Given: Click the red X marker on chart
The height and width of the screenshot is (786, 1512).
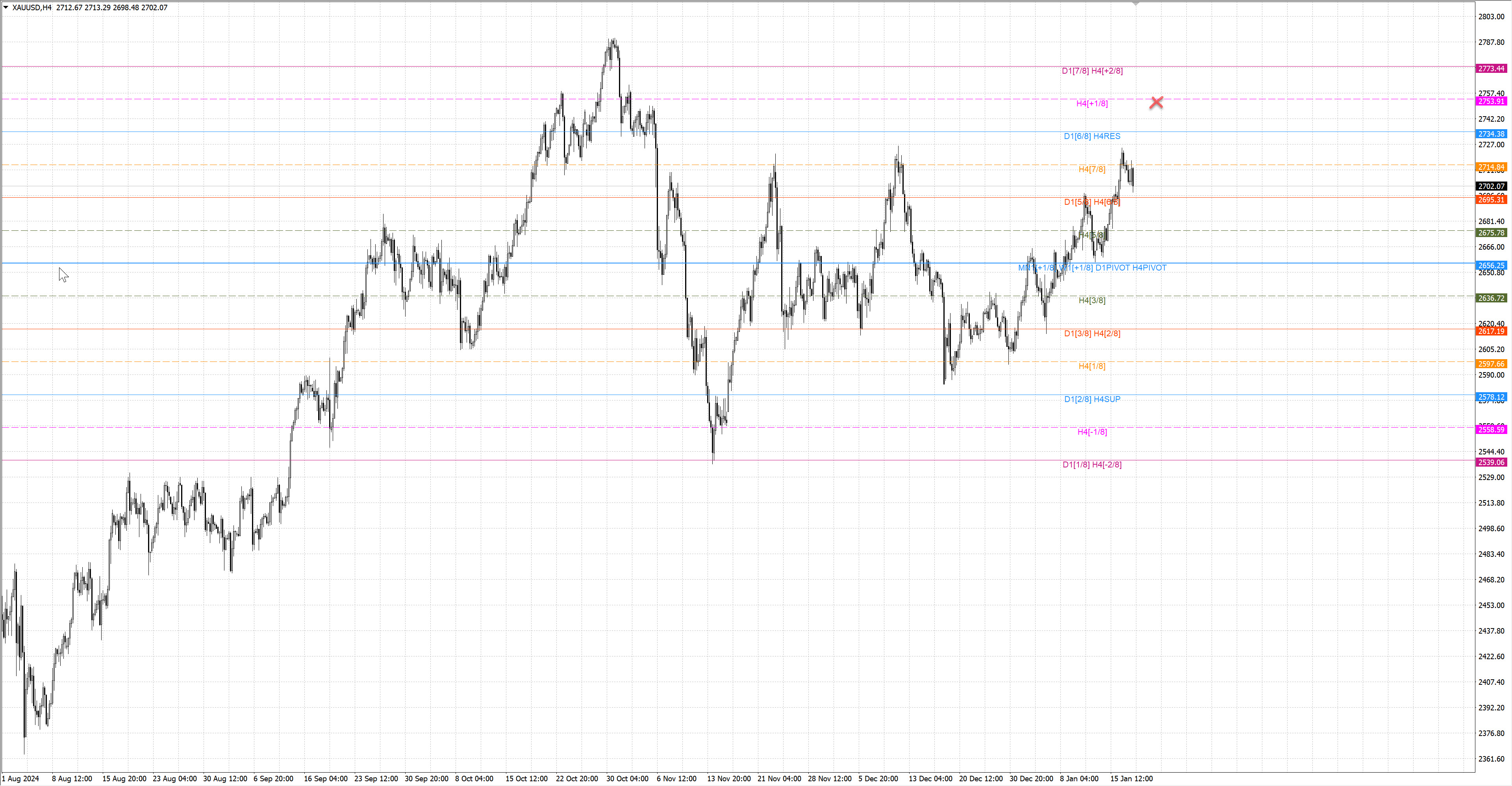Looking at the screenshot, I should click(x=1156, y=103).
